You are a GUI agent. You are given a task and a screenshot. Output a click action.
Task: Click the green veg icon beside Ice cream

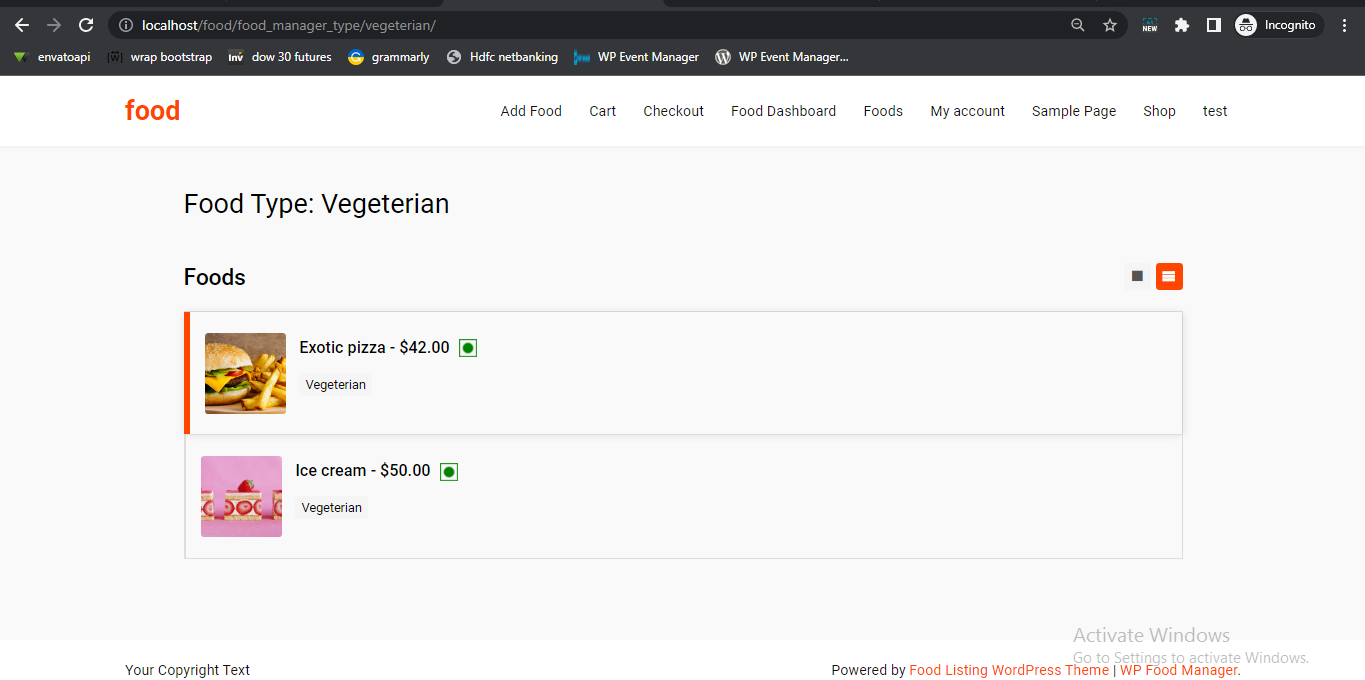449,471
